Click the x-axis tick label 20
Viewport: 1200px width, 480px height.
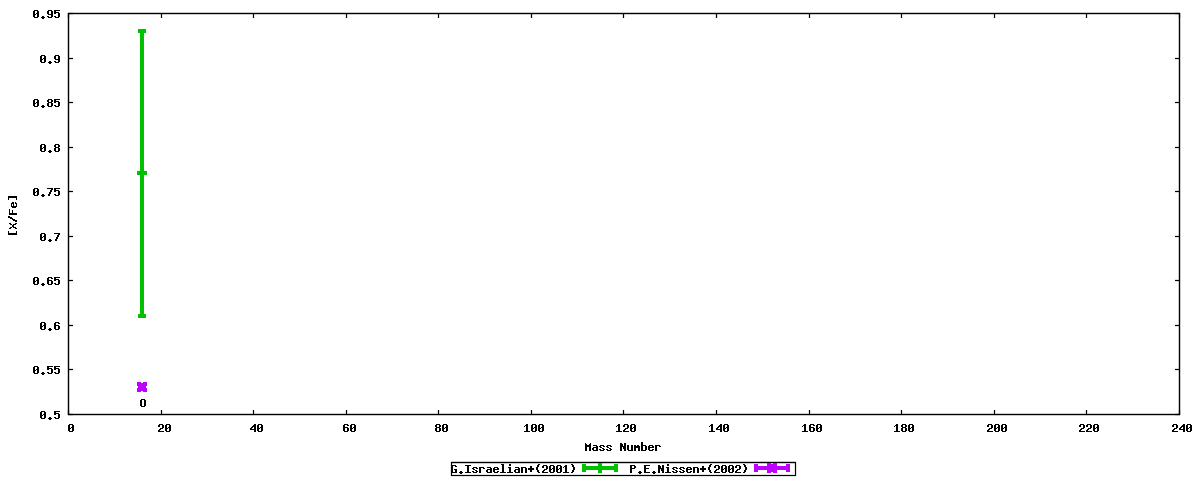(x=162, y=428)
